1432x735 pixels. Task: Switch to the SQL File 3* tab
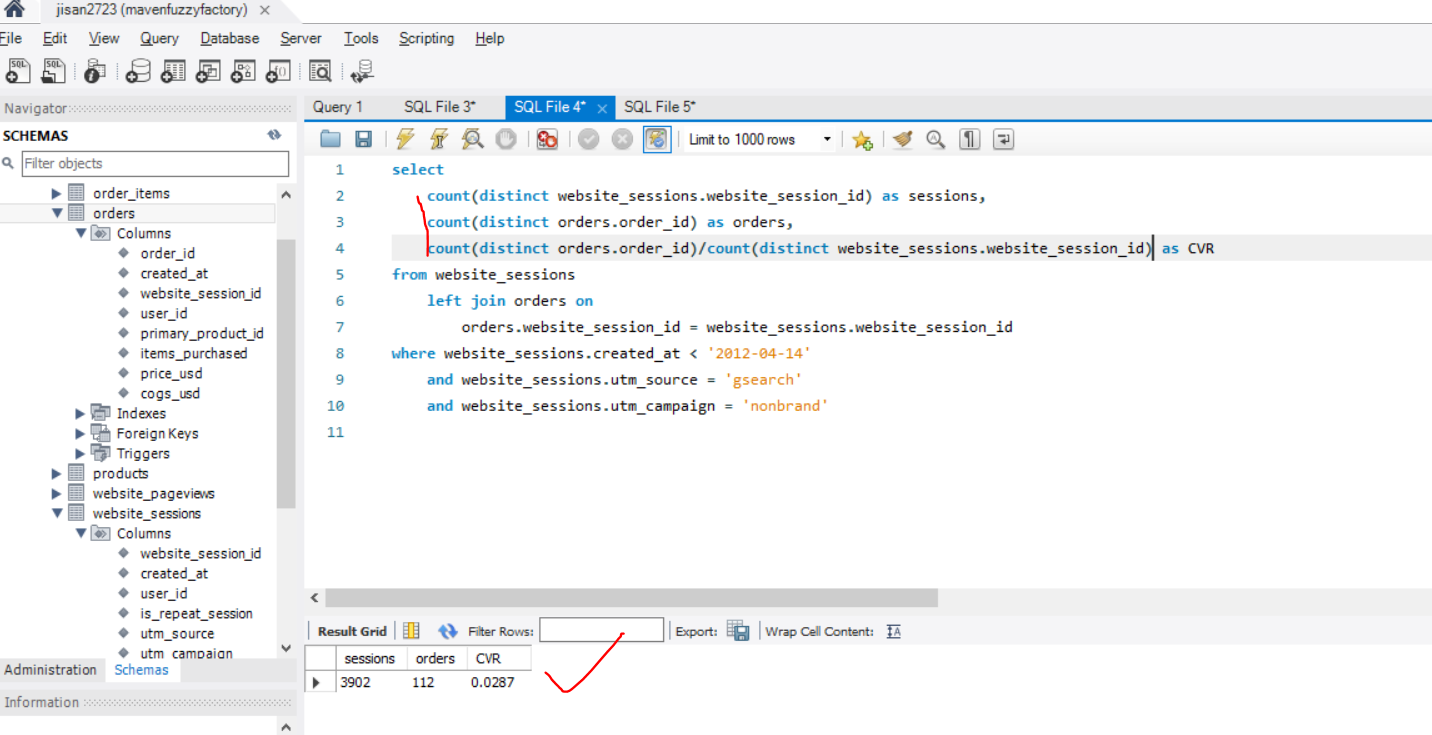pos(440,107)
